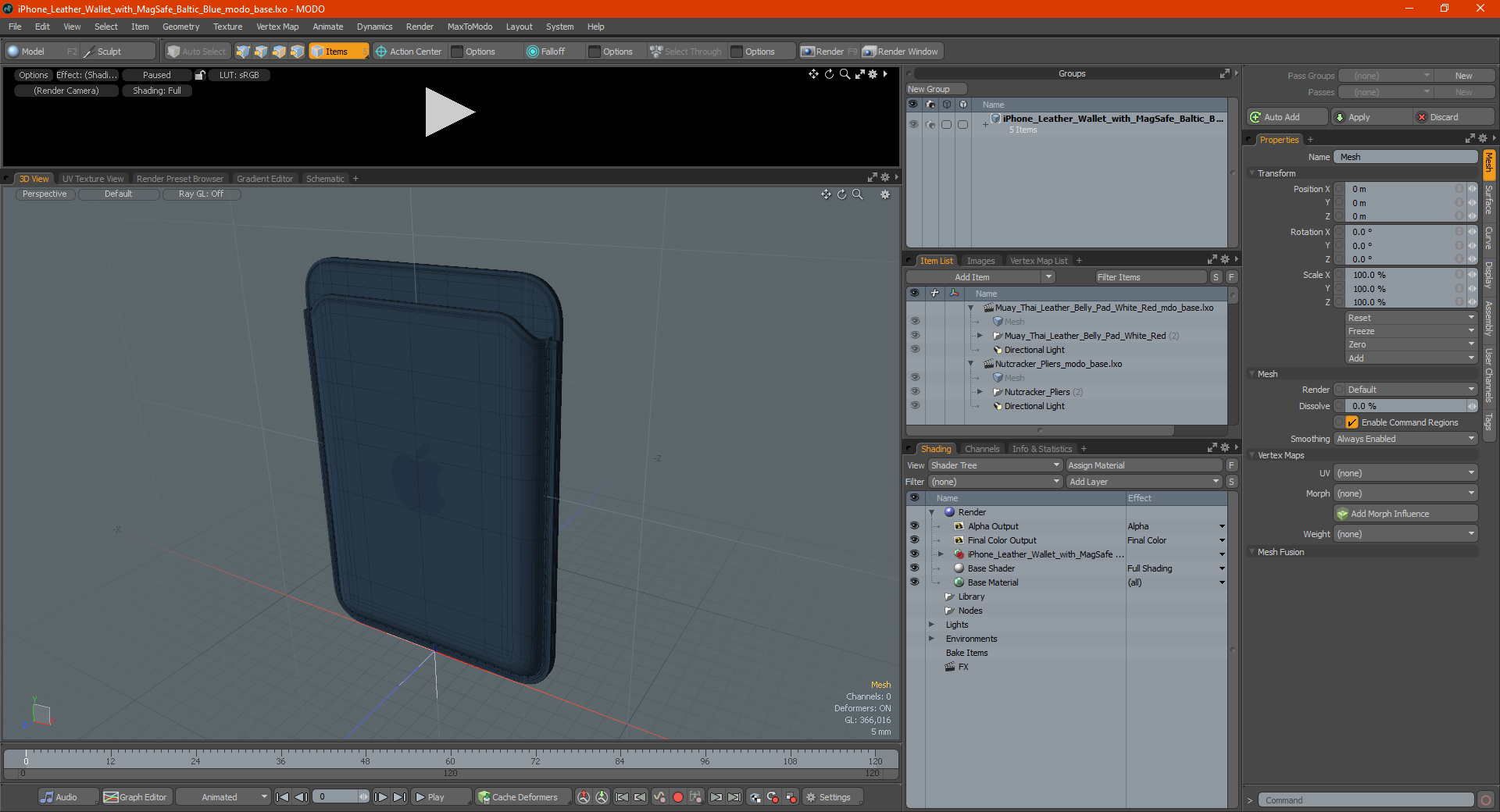Activate Items selection mode
This screenshot has height=812, width=1500.
(338, 52)
